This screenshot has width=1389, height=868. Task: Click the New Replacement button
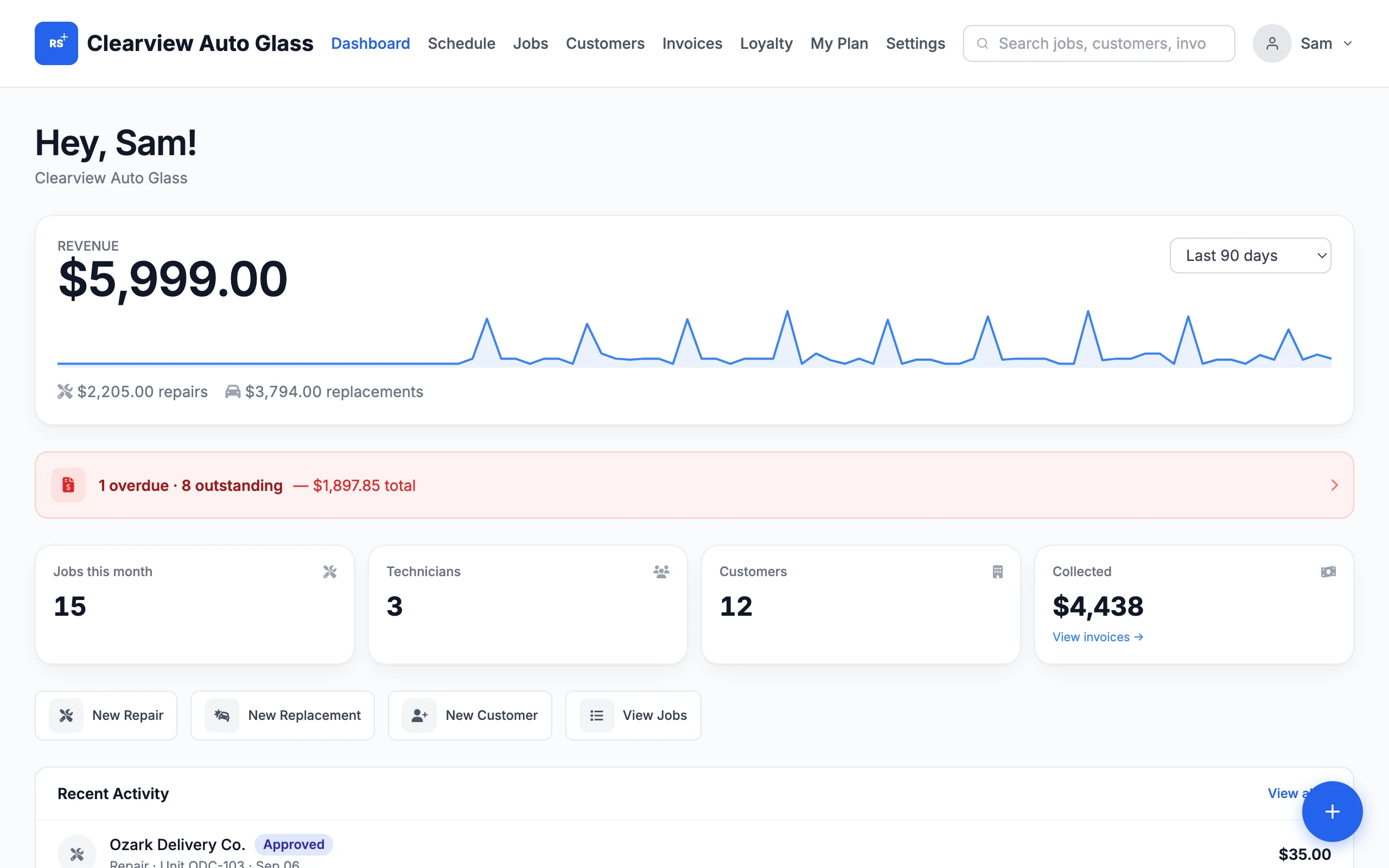coord(282,716)
